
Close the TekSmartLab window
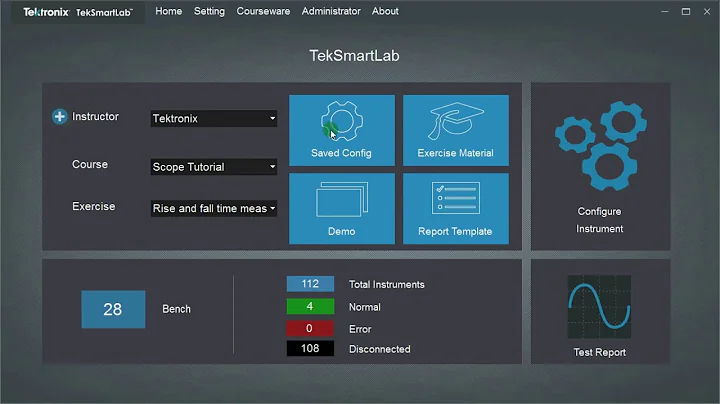(707, 11)
